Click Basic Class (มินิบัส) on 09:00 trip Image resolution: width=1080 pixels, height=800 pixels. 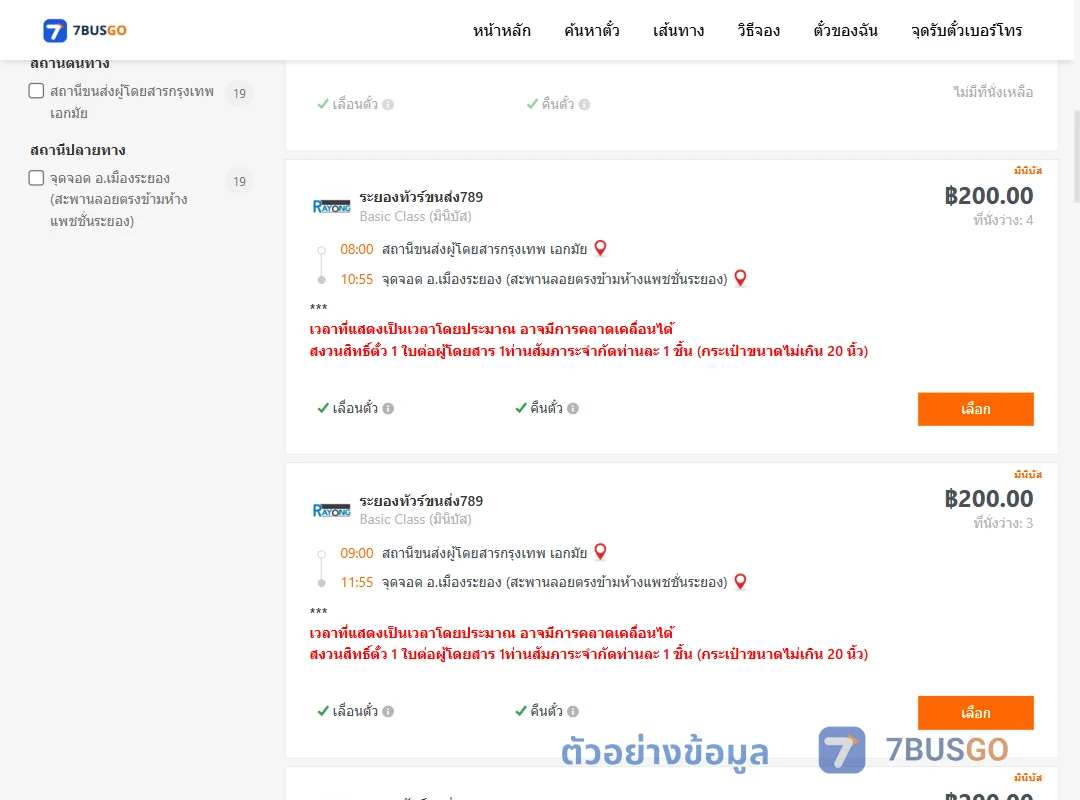415,520
